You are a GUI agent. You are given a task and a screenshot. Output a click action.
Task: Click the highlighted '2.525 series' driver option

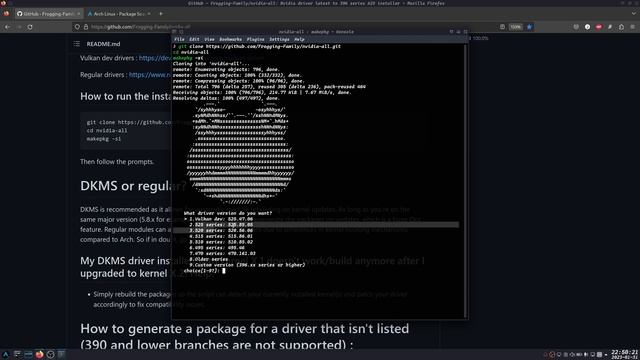[221, 224]
